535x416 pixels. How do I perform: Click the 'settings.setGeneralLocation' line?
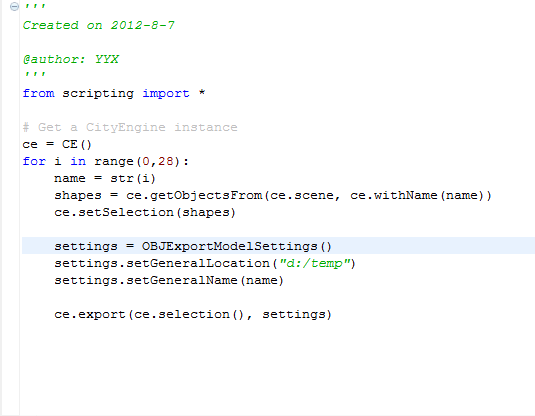[205, 263]
